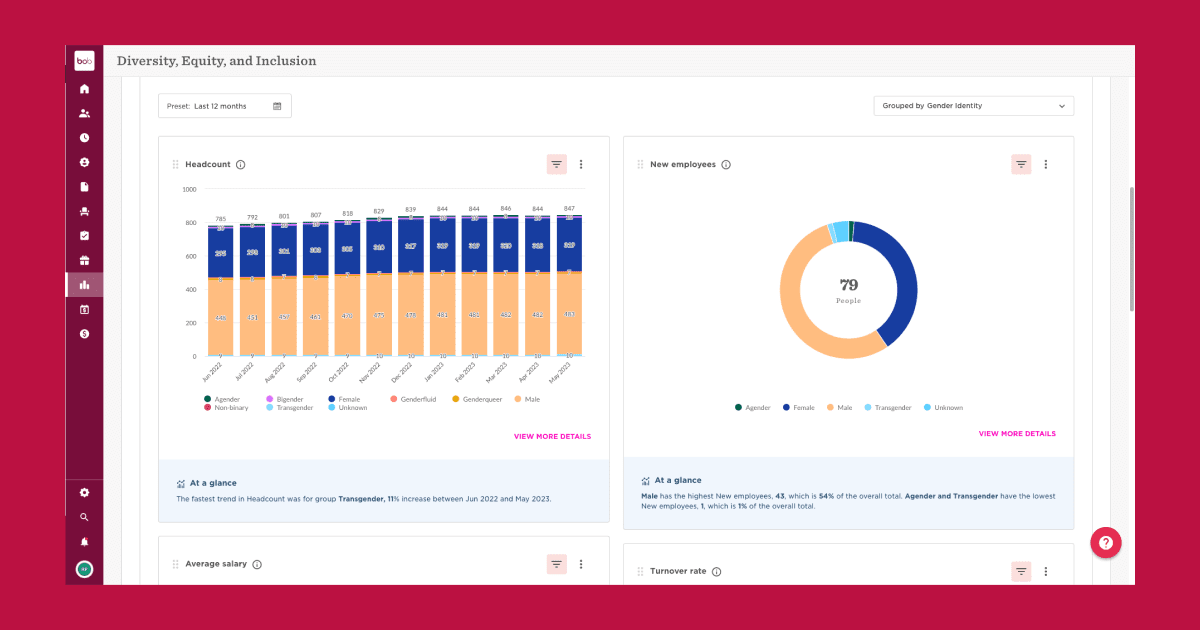Open the Home icon in sidebar
Viewport: 1200px width, 630px height.
coord(84,89)
